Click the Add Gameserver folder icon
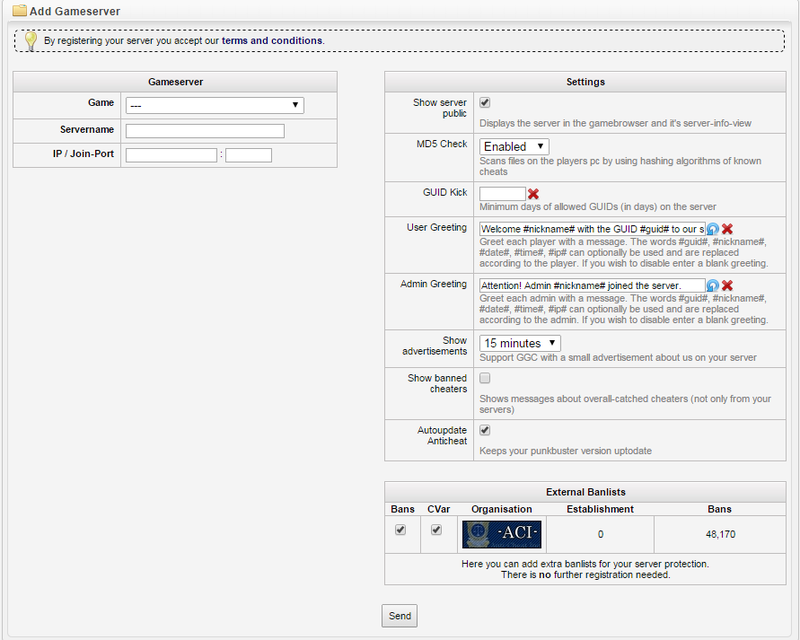This screenshot has width=800, height=640. point(18,10)
